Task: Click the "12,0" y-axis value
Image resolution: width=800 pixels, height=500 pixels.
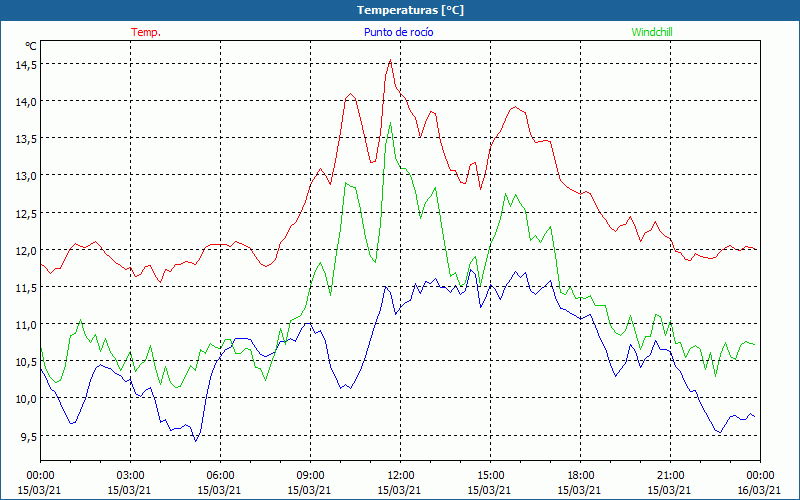Action: tap(28, 251)
